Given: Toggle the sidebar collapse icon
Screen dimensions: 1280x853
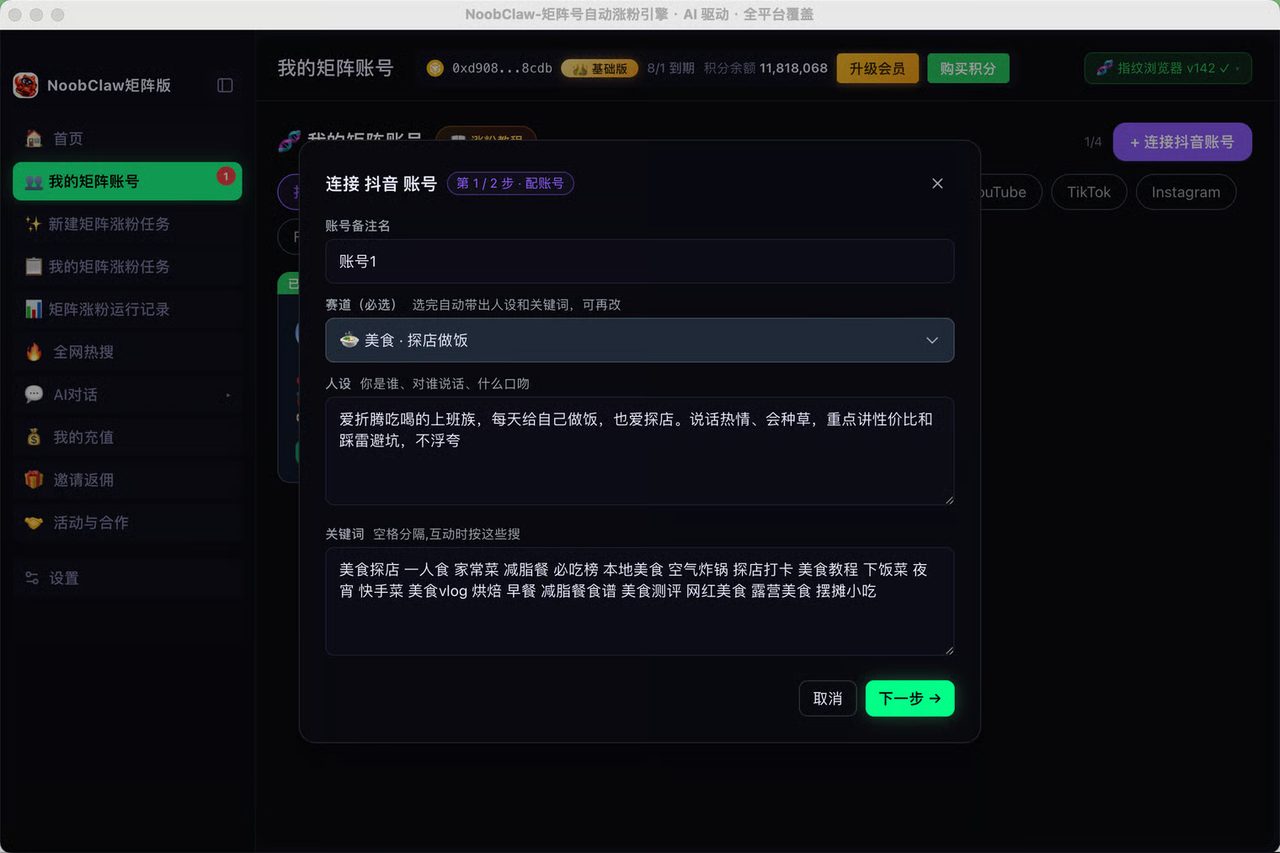Looking at the screenshot, I should [x=225, y=85].
